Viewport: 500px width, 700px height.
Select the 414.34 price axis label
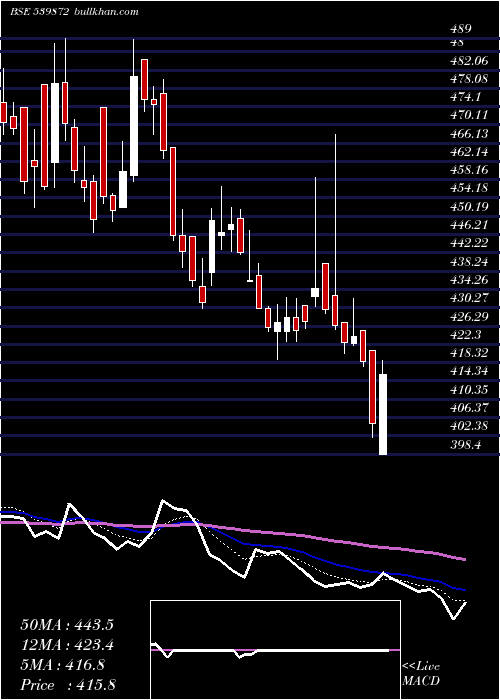click(469, 371)
